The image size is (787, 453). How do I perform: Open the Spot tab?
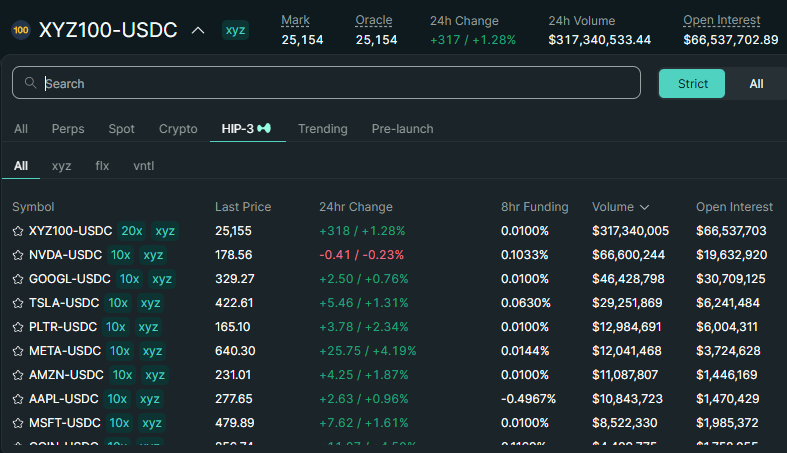click(121, 129)
